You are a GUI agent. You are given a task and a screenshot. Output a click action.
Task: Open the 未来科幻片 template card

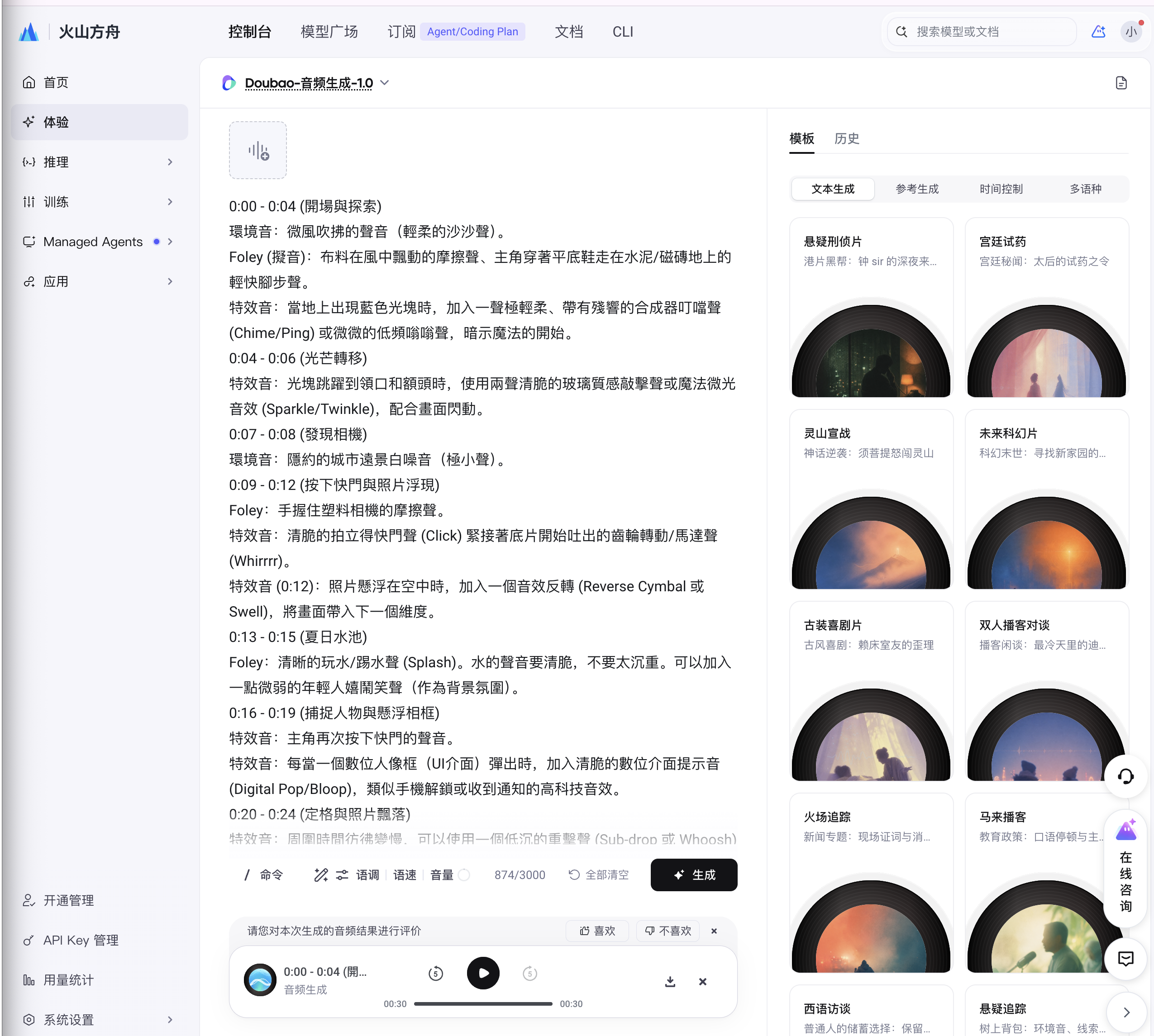1046,500
